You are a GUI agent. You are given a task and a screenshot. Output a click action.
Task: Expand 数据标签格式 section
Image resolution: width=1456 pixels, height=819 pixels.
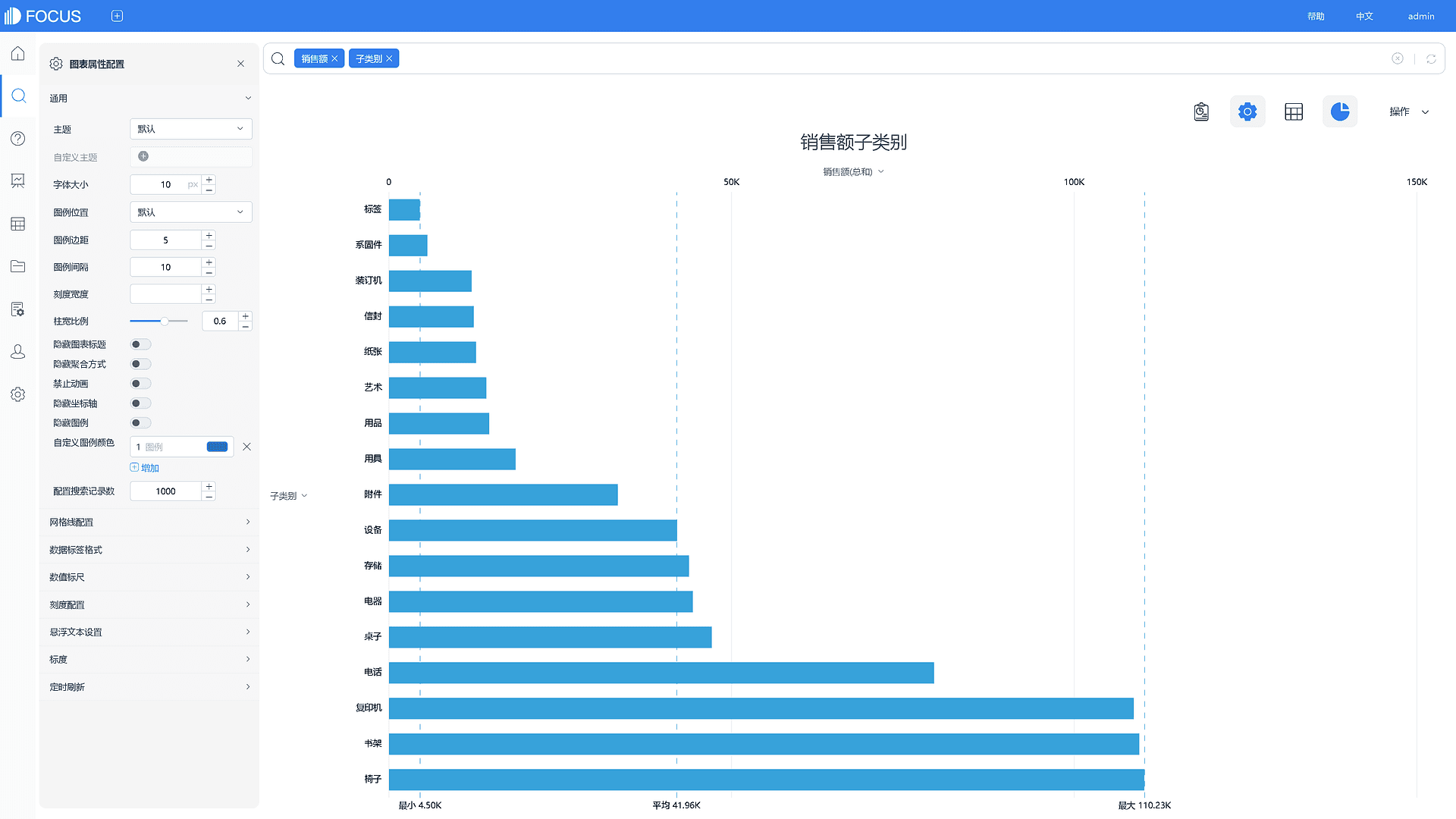coord(149,550)
